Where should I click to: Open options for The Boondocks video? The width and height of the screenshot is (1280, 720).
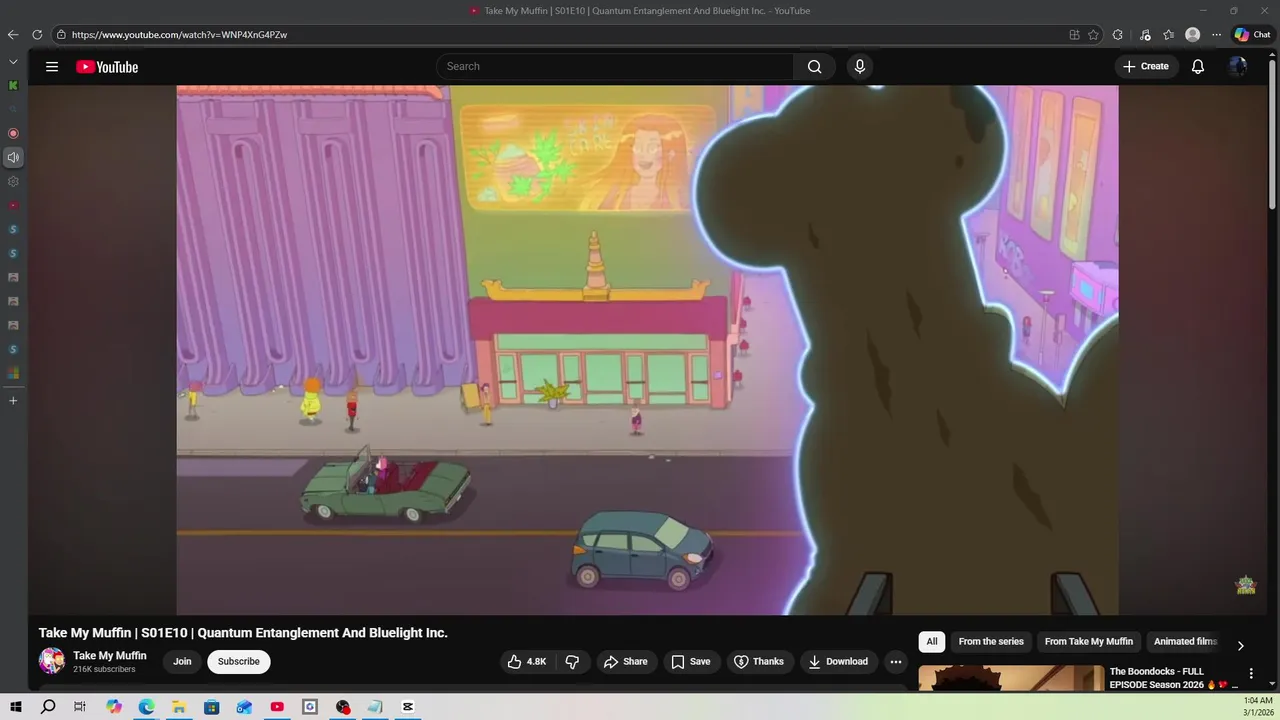pyautogui.click(x=1251, y=674)
